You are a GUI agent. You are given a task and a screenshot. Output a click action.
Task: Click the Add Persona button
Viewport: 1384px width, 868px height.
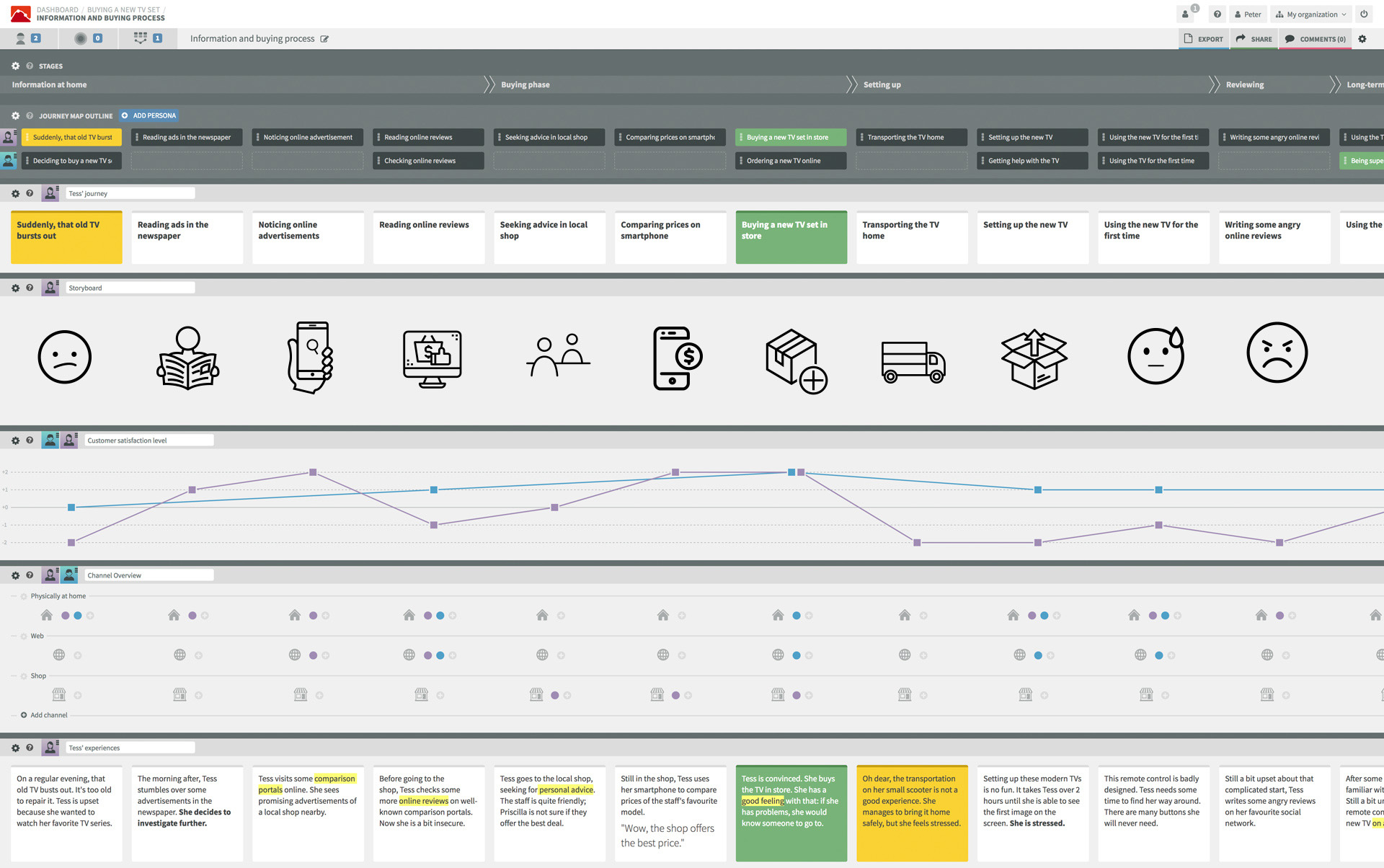[x=148, y=115]
